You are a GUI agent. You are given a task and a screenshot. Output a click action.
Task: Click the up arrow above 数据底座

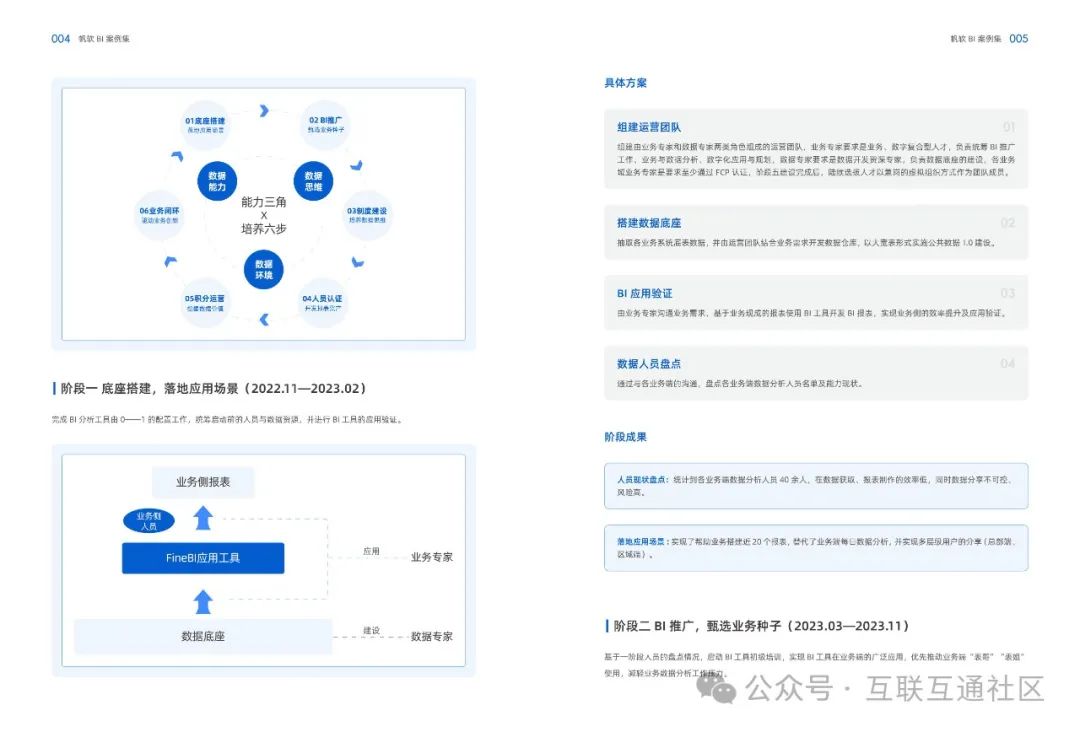click(202, 602)
